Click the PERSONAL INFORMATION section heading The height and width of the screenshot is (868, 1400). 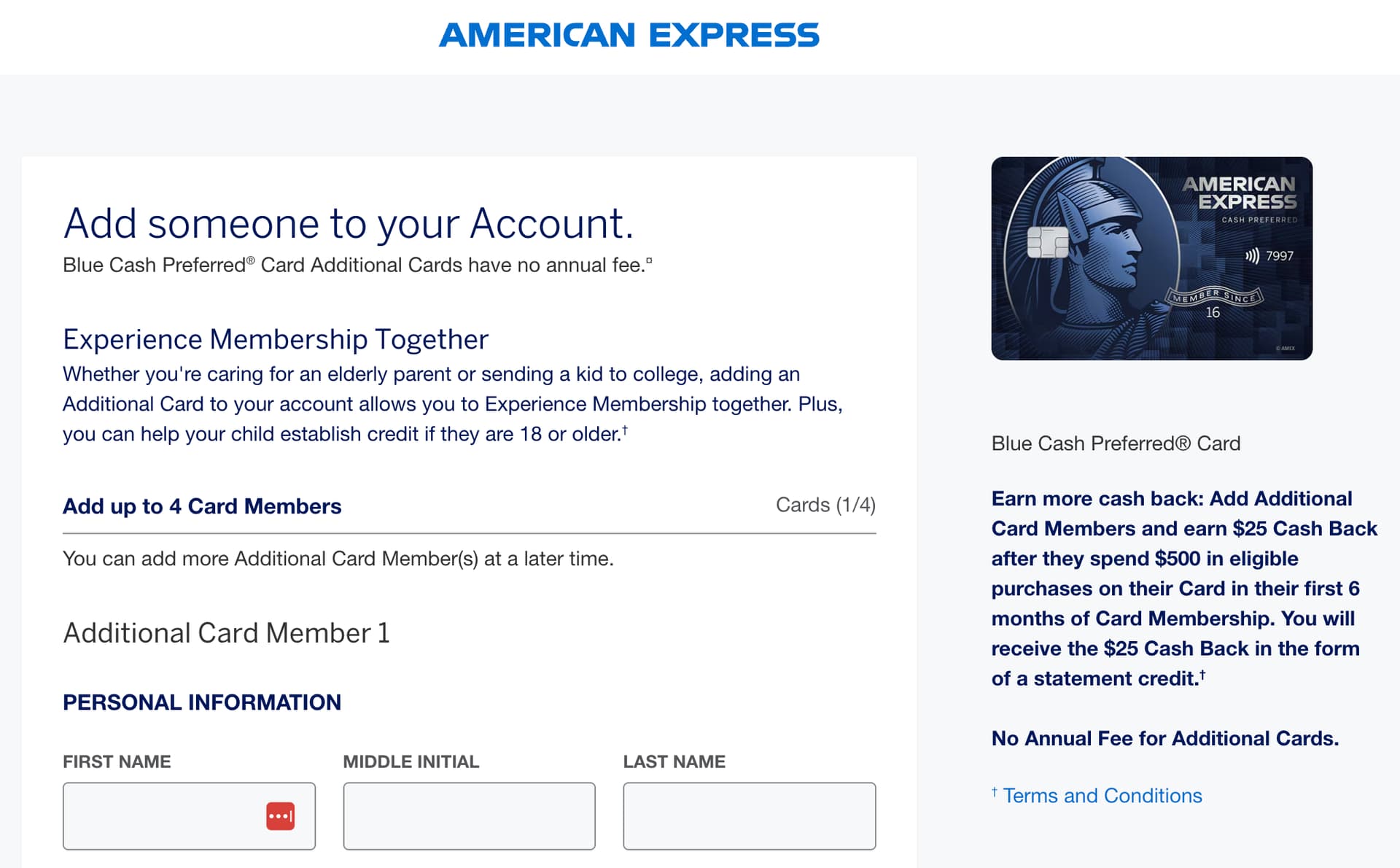pos(202,702)
